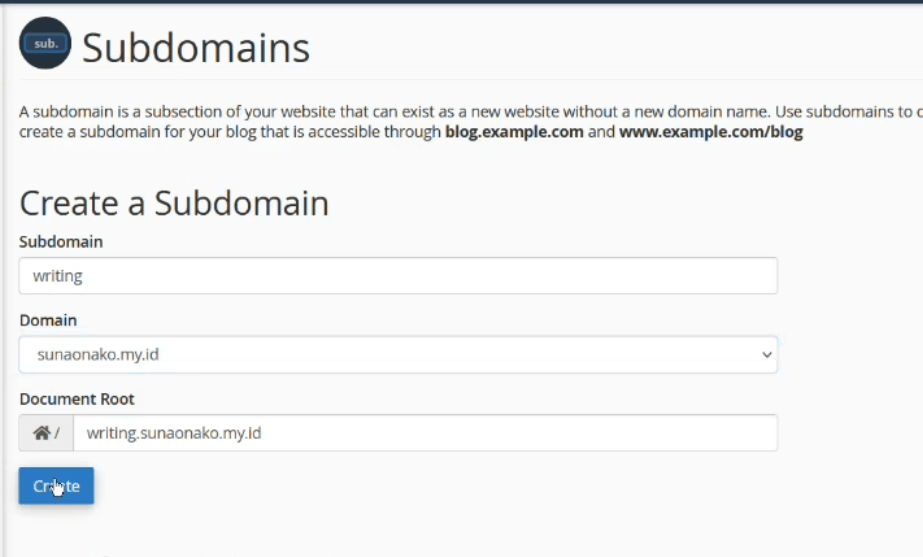Image resolution: width=923 pixels, height=557 pixels.
Task: Click the "Subdomain" field label
Action: point(61,242)
